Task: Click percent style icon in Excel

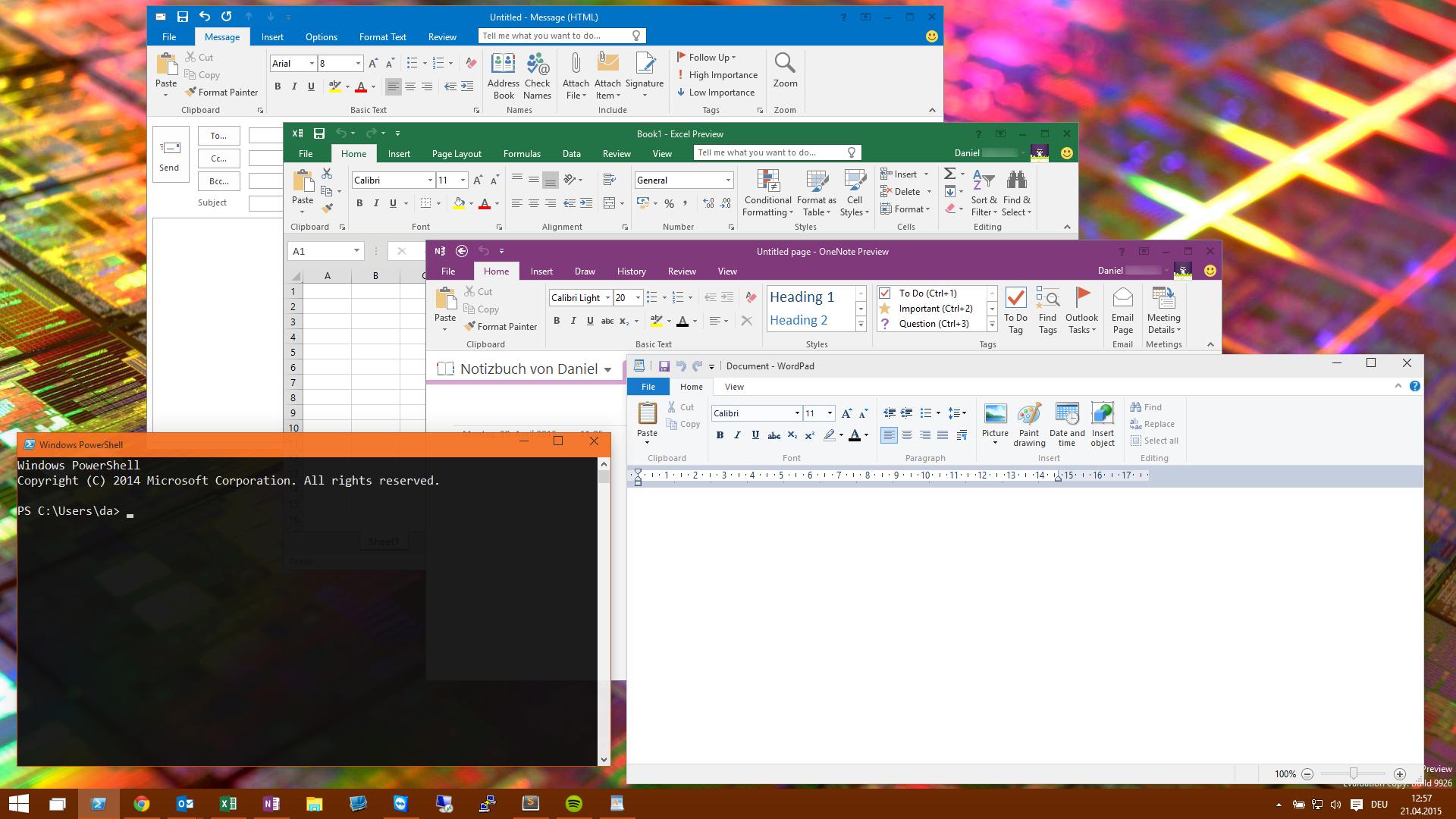Action: coord(669,203)
